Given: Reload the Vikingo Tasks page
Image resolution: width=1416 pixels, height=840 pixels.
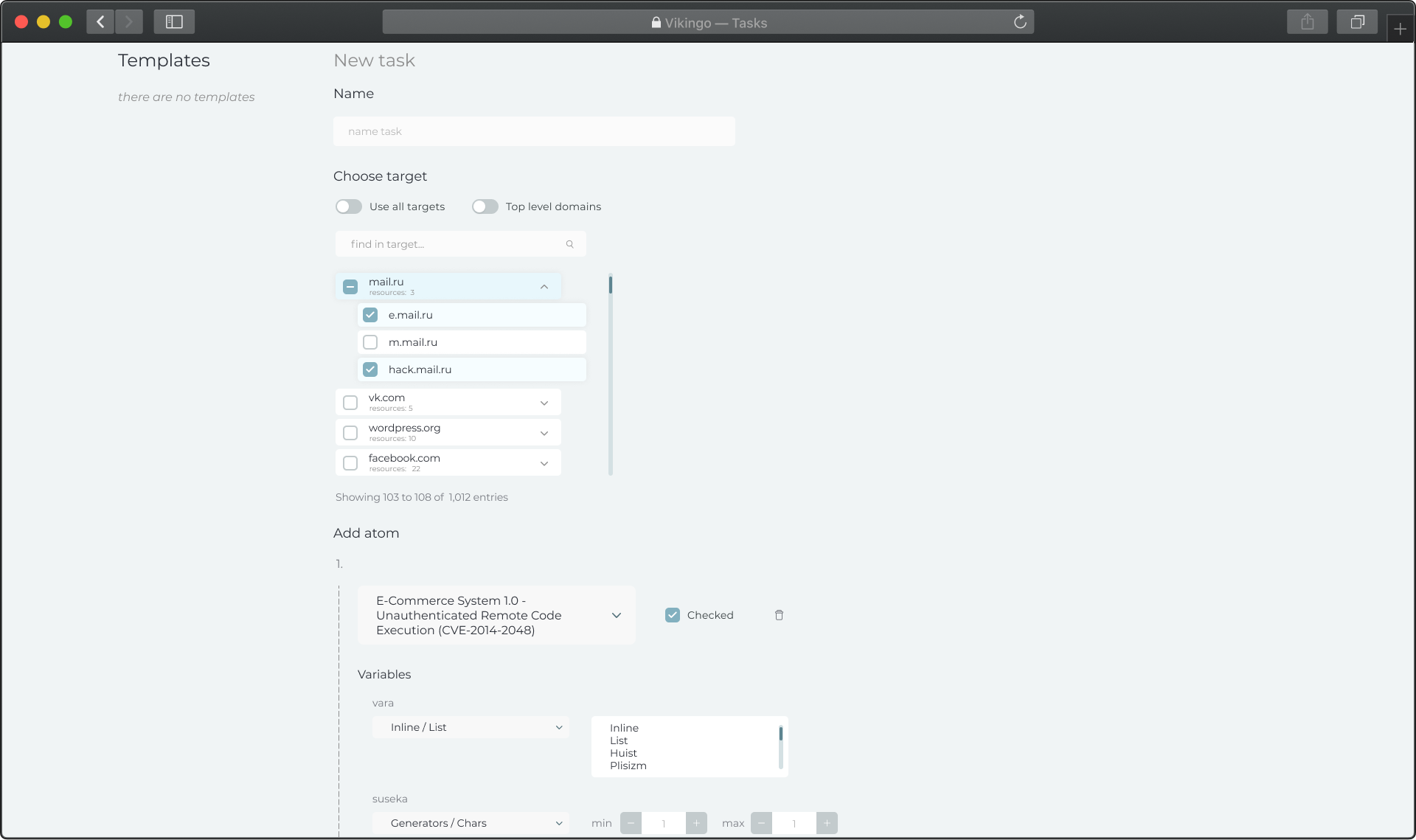Looking at the screenshot, I should click(x=1020, y=22).
